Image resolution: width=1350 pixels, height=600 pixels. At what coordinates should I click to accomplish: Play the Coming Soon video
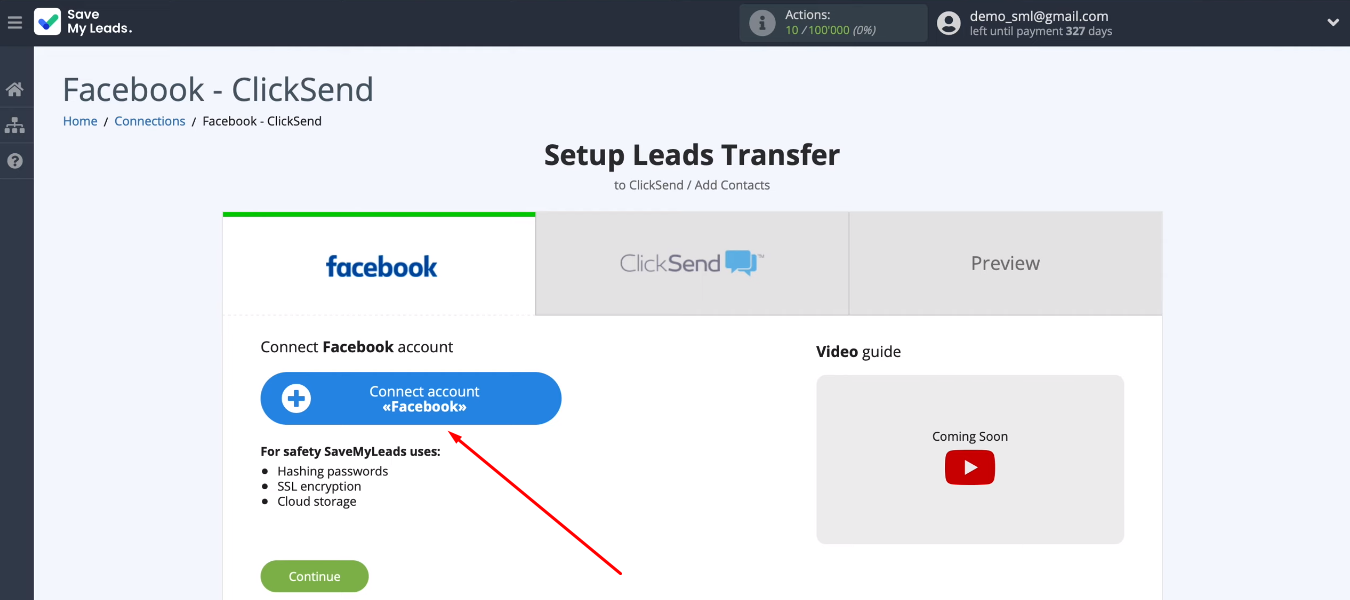pos(970,467)
